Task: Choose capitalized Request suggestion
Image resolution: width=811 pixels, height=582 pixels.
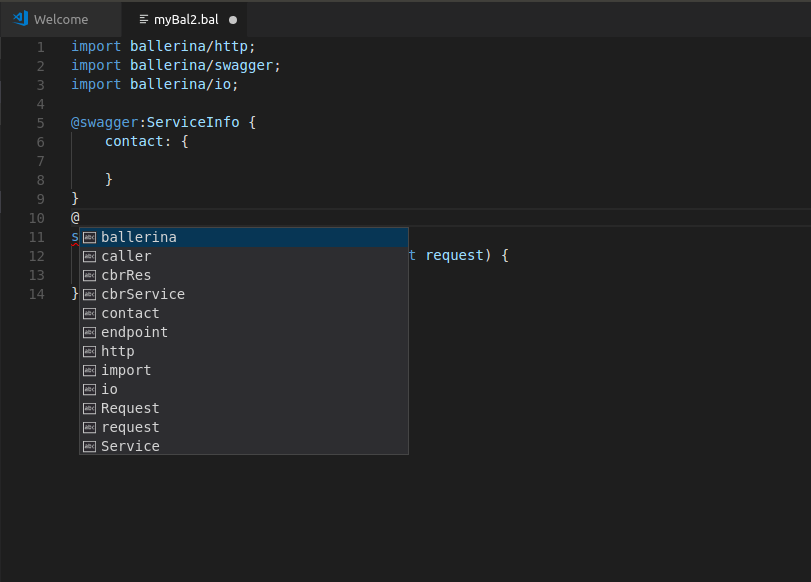Action: (244, 409)
